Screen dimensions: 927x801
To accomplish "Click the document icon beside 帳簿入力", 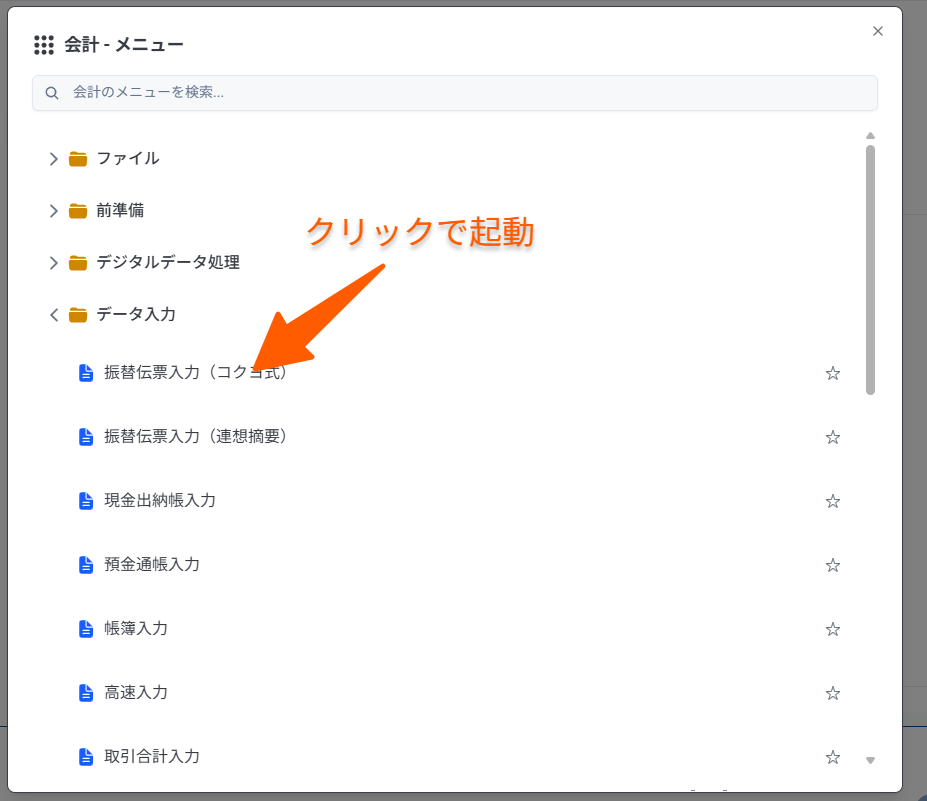I will tap(84, 628).
